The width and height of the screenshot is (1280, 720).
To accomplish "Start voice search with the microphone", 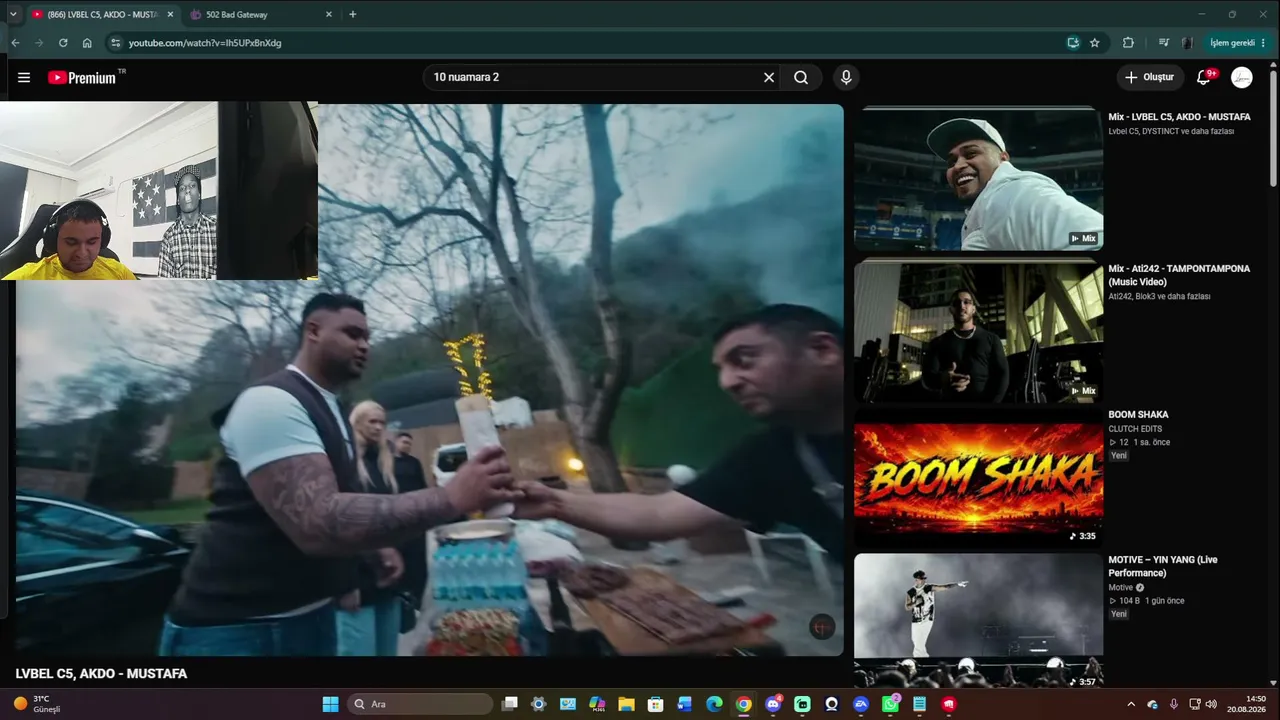I will (x=846, y=77).
